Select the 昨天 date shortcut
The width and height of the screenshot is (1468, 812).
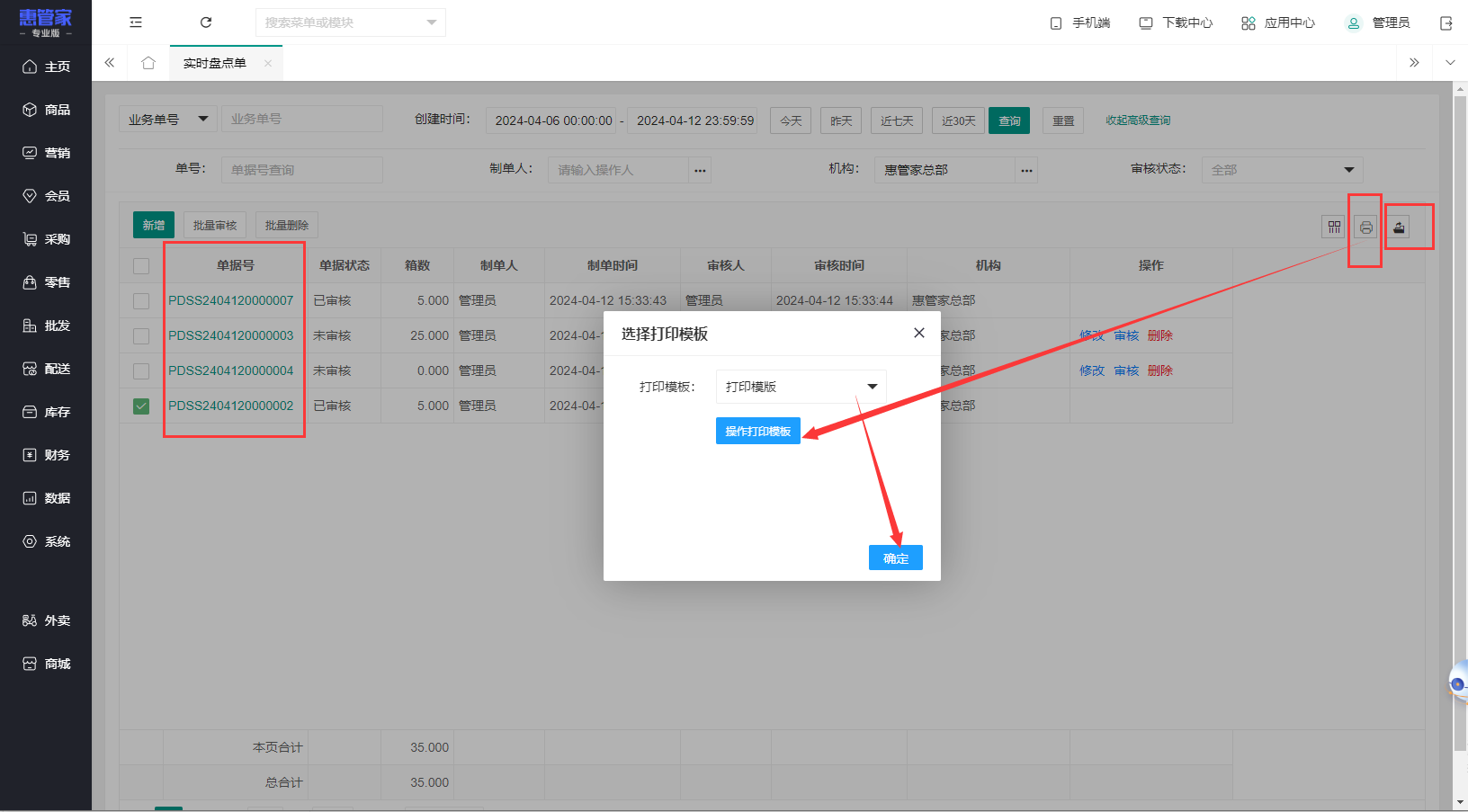coord(841,120)
